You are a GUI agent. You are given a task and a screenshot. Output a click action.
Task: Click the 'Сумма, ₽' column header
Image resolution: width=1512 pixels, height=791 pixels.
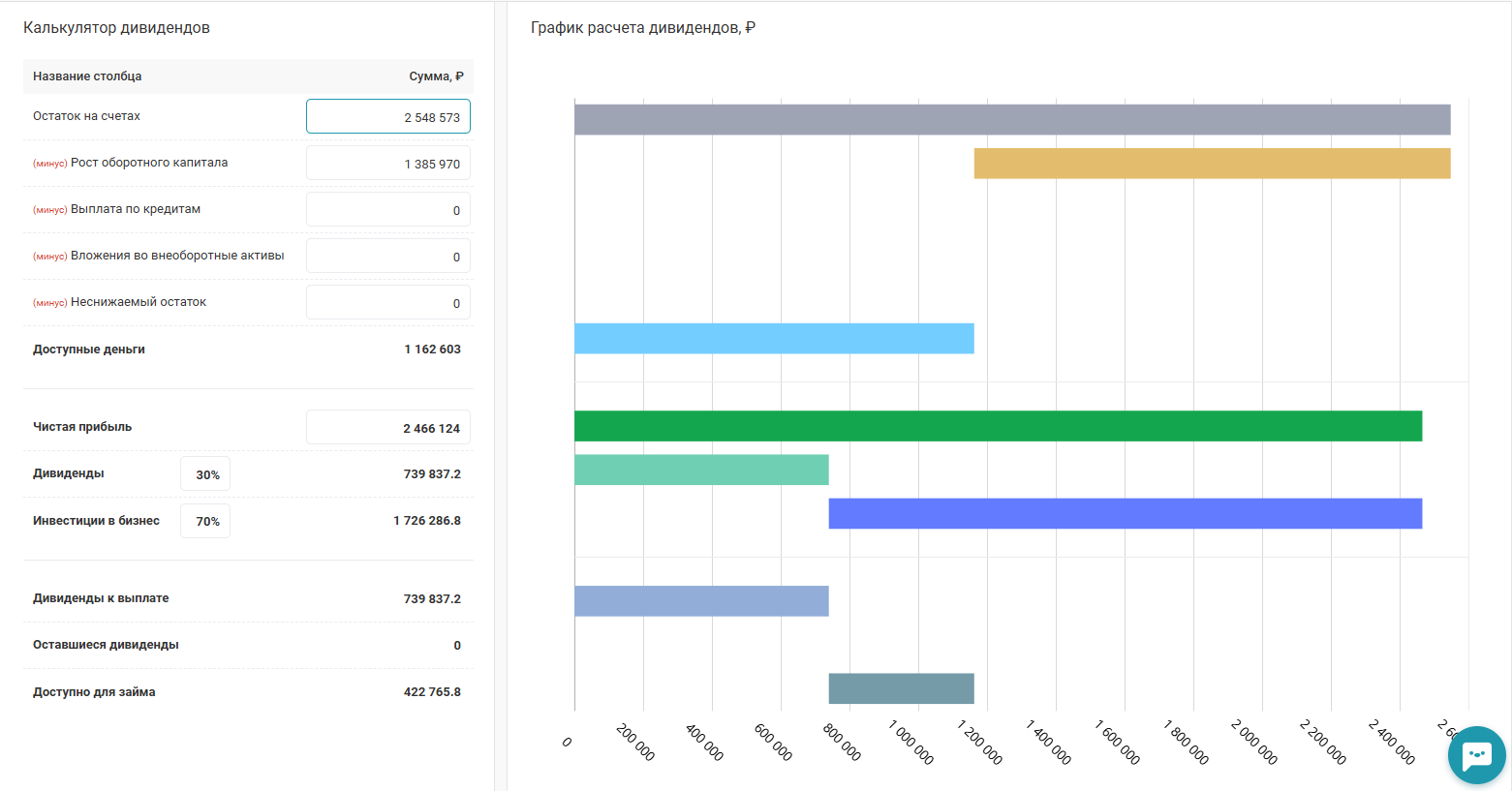[x=436, y=76]
